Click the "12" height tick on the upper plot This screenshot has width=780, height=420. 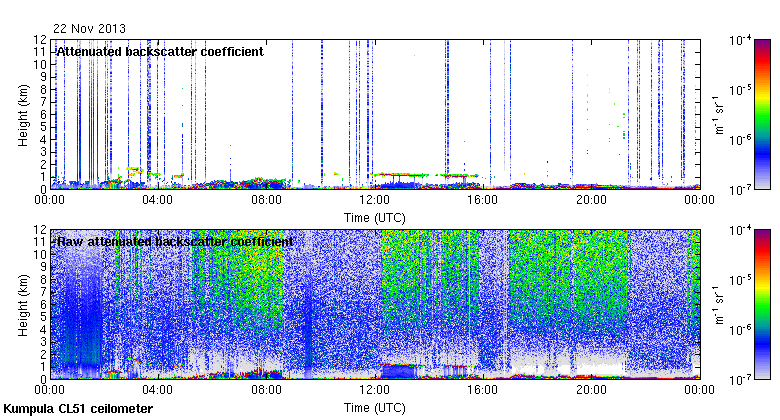pos(41,40)
